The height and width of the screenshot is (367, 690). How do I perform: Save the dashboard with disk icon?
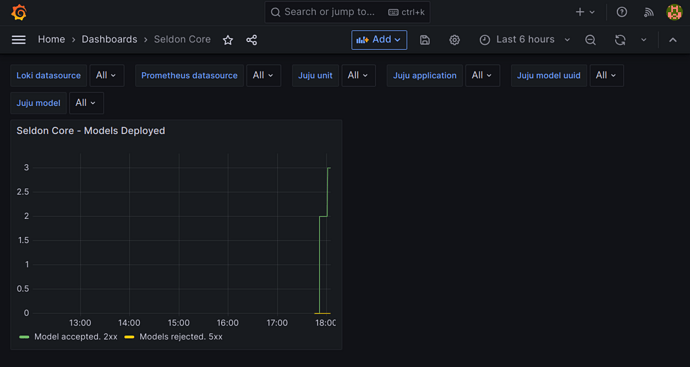[425, 40]
